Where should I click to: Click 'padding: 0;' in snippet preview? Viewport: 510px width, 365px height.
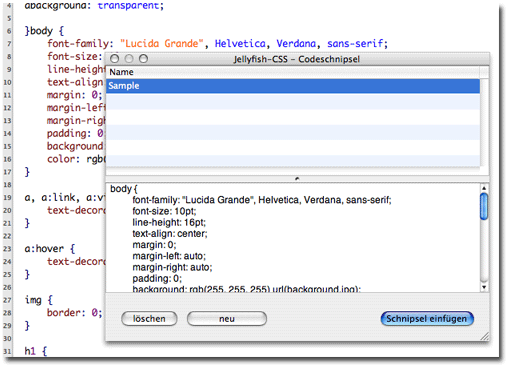pos(157,278)
